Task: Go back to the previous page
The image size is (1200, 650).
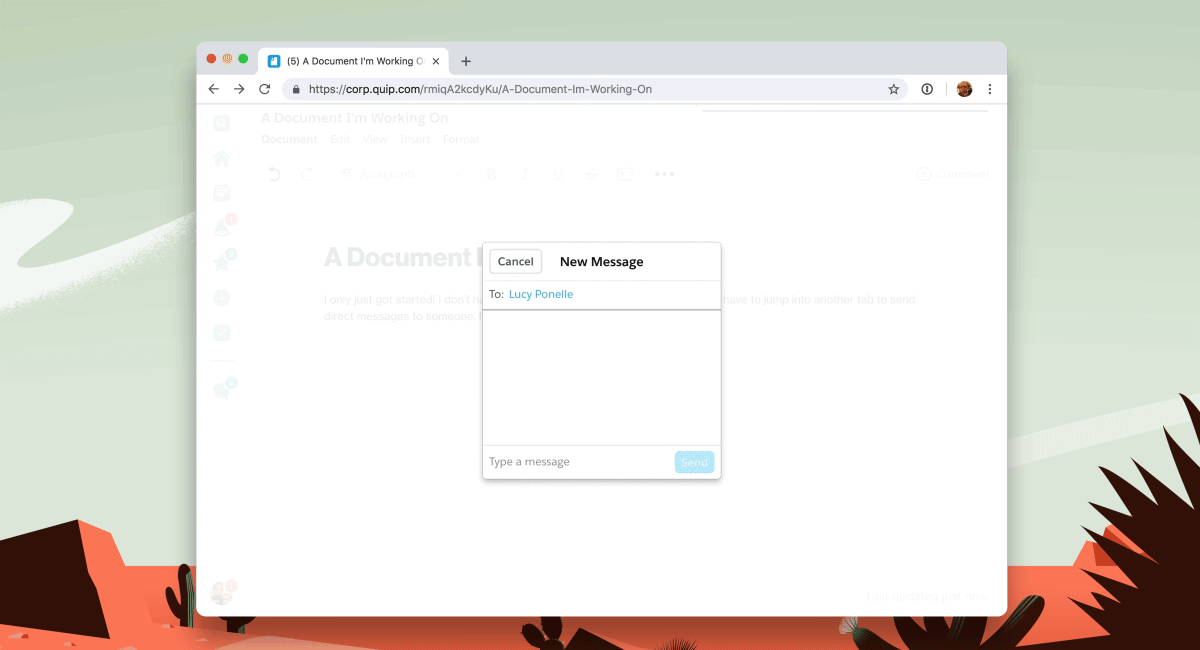Action: (x=213, y=89)
